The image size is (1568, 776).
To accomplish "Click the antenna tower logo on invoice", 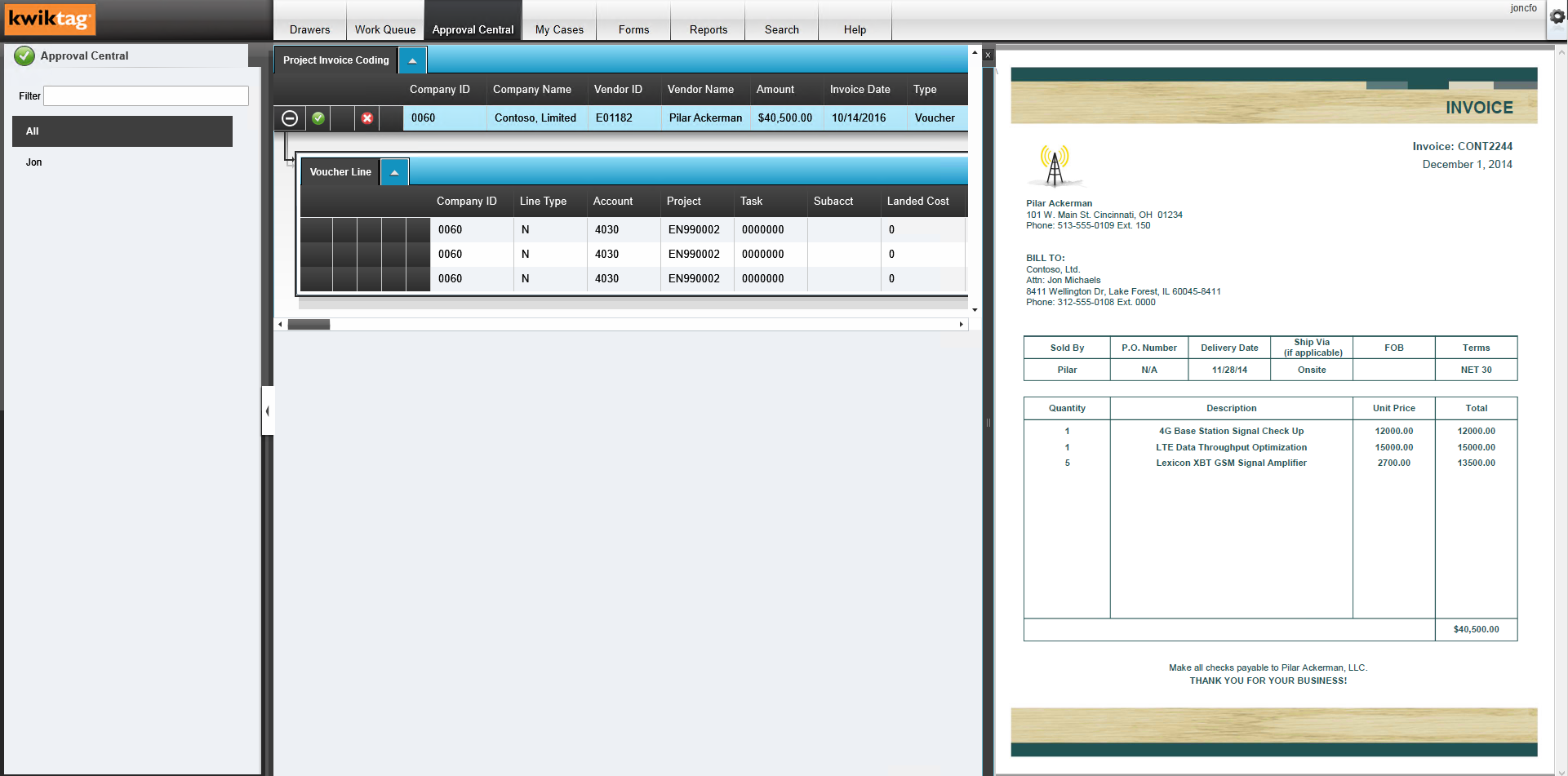I will (1055, 166).
